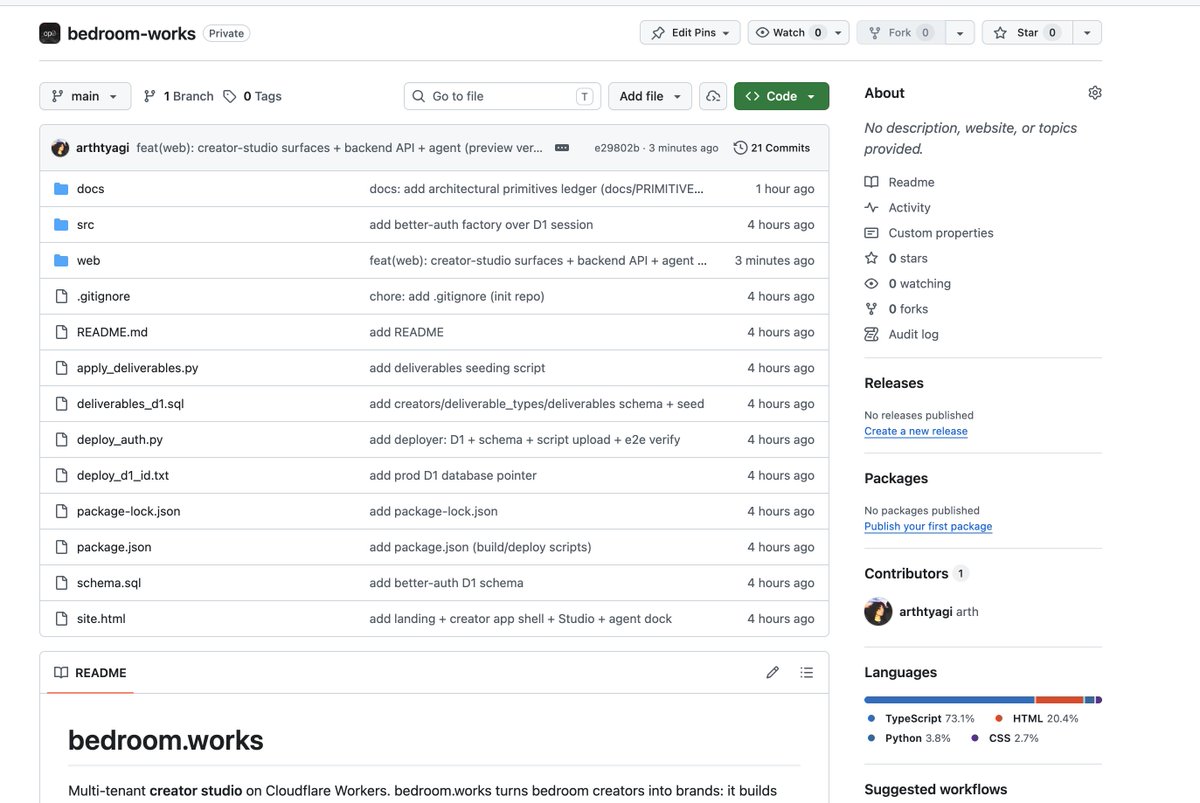Click the HTML language bar segment
Viewport: 1200px width, 803px height.
click(1059, 700)
